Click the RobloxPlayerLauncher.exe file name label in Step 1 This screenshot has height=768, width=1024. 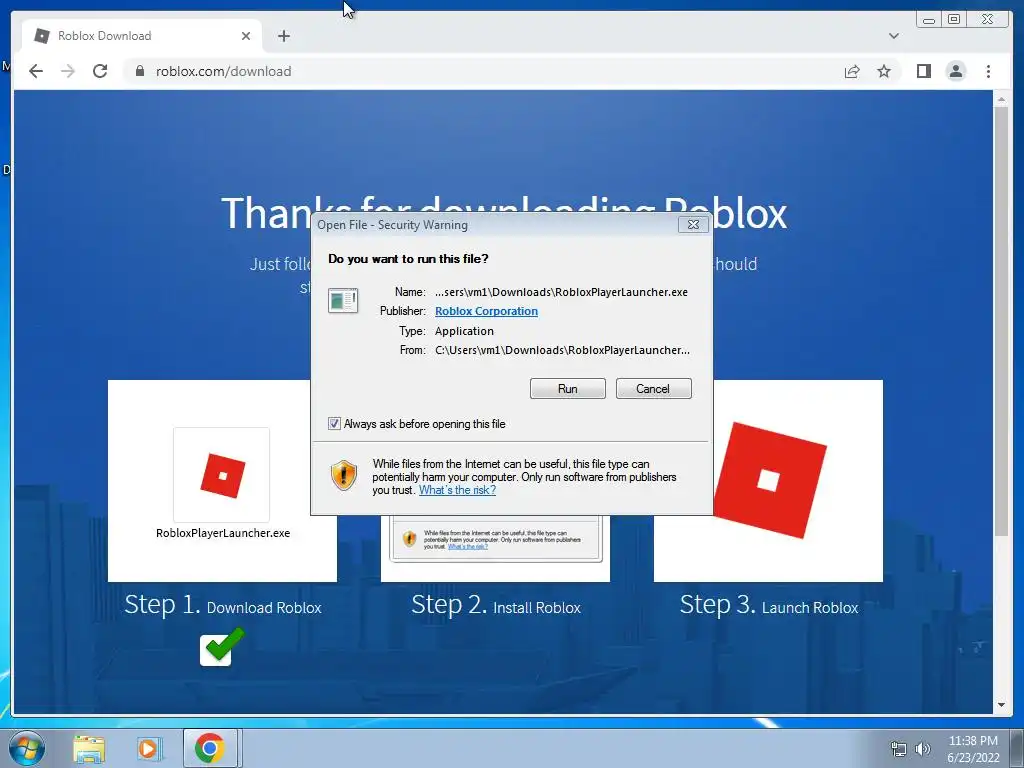point(223,533)
